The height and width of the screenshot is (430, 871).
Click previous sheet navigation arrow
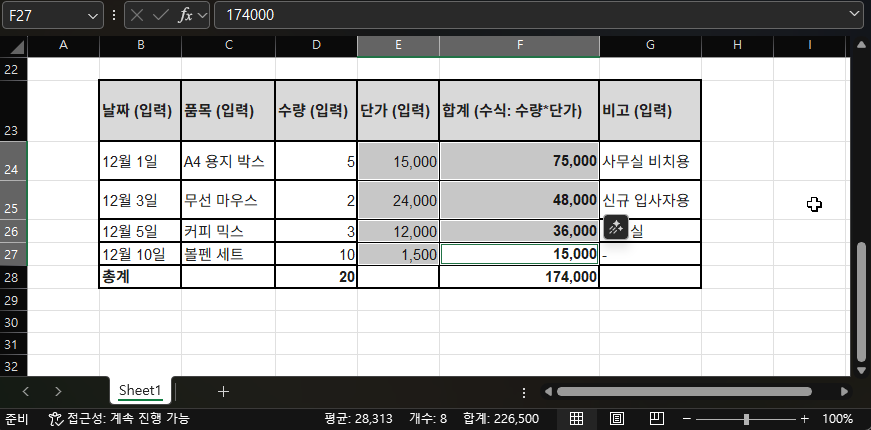pyautogui.click(x=26, y=392)
